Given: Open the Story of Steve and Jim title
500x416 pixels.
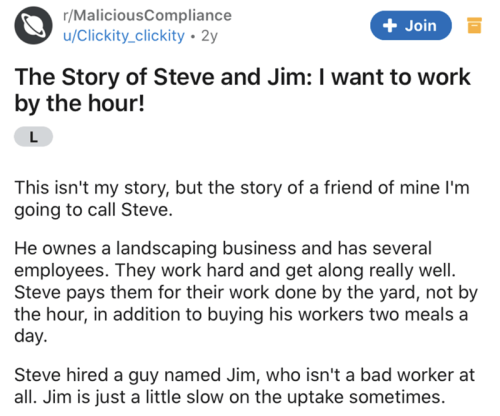Looking at the screenshot, I should point(242,90).
